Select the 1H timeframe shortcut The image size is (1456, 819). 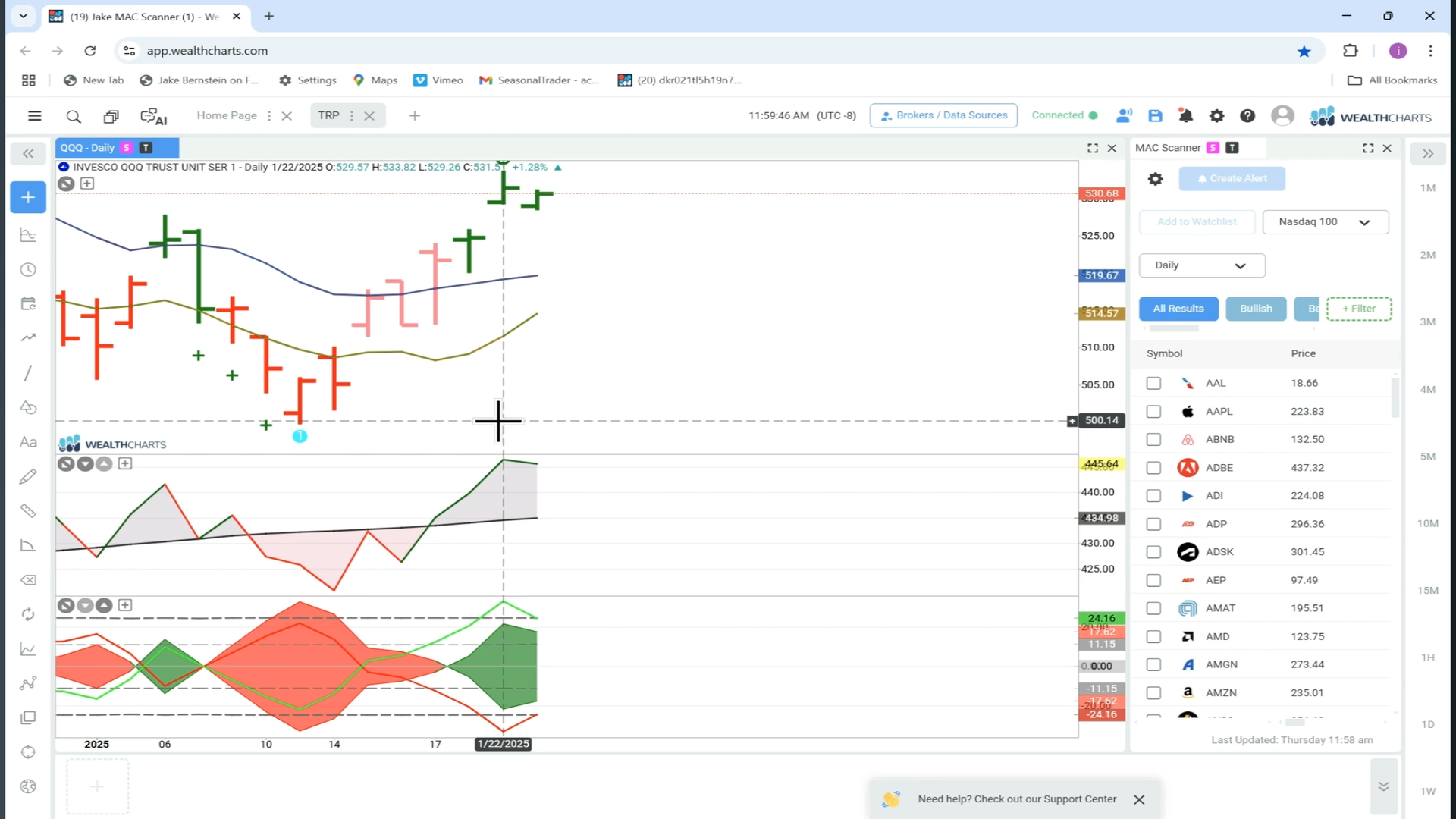[1428, 657]
